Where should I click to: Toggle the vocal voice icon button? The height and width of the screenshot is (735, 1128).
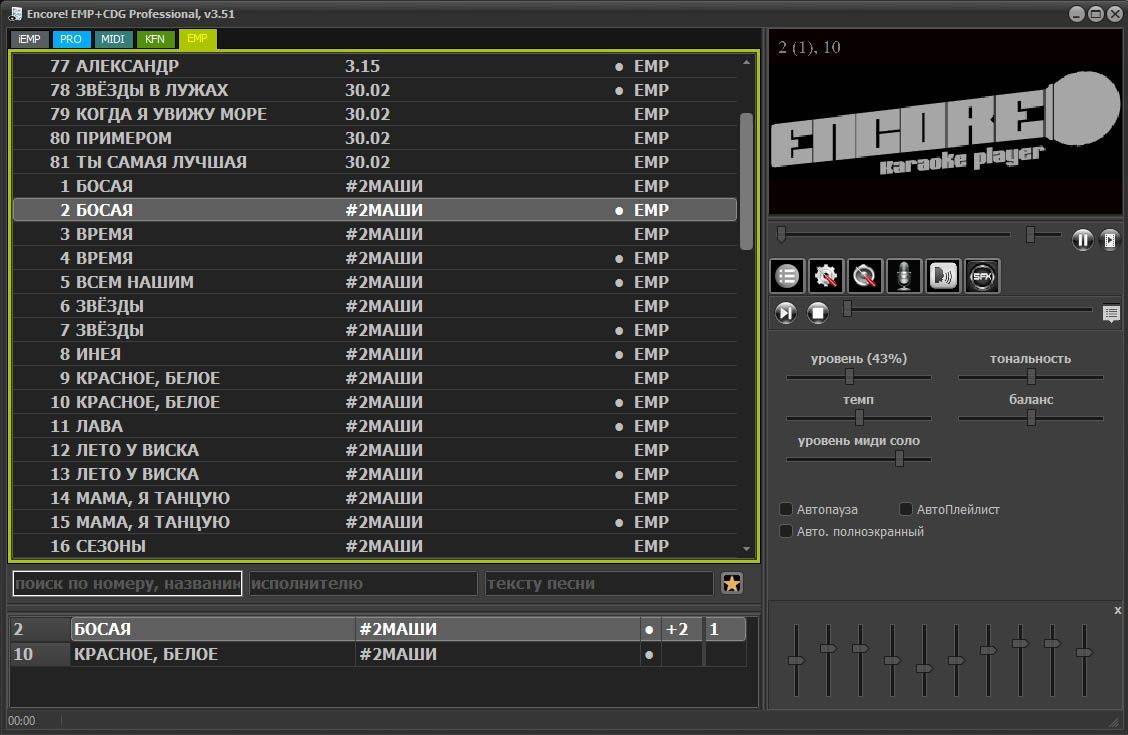tap(942, 276)
